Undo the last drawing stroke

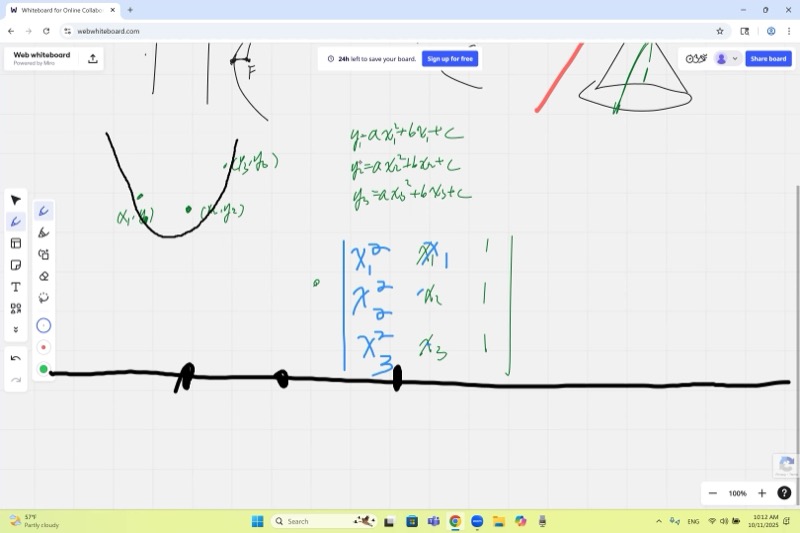coord(16,358)
